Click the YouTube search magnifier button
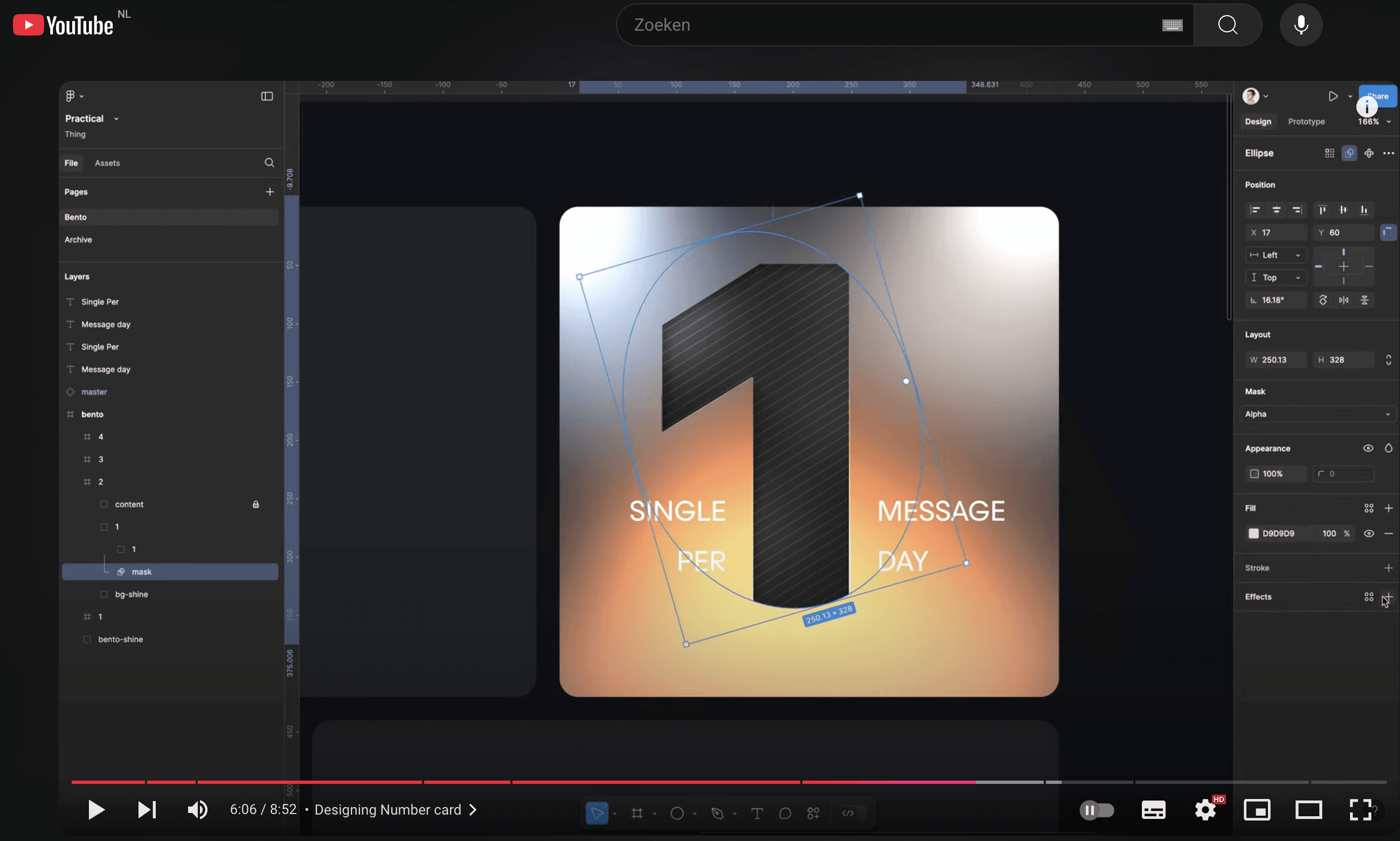Viewport: 1400px width, 841px height. 1227,25
